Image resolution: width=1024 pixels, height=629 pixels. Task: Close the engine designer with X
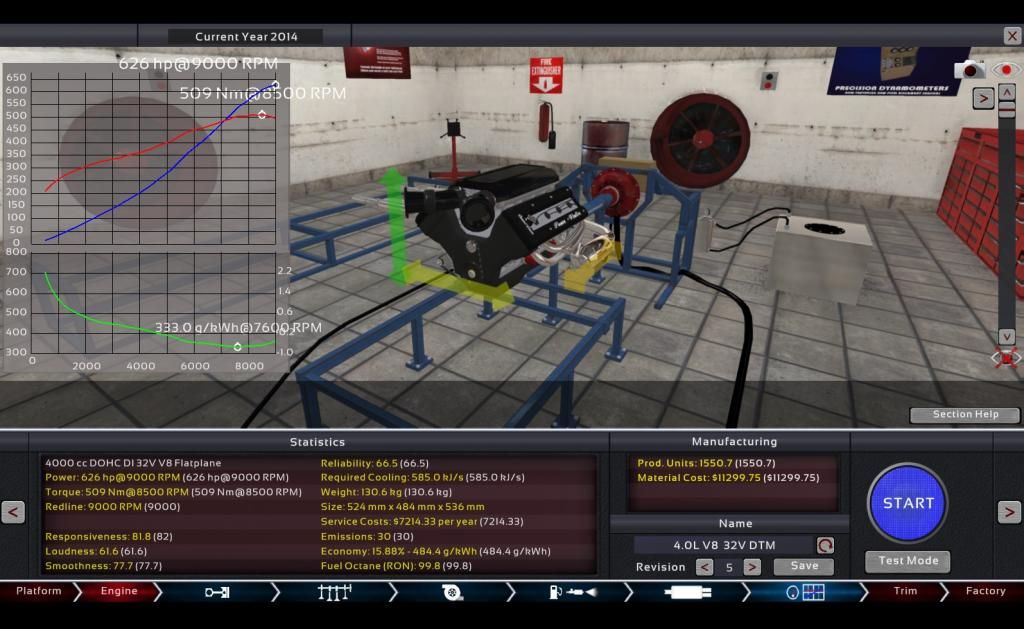tap(1012, 36)
